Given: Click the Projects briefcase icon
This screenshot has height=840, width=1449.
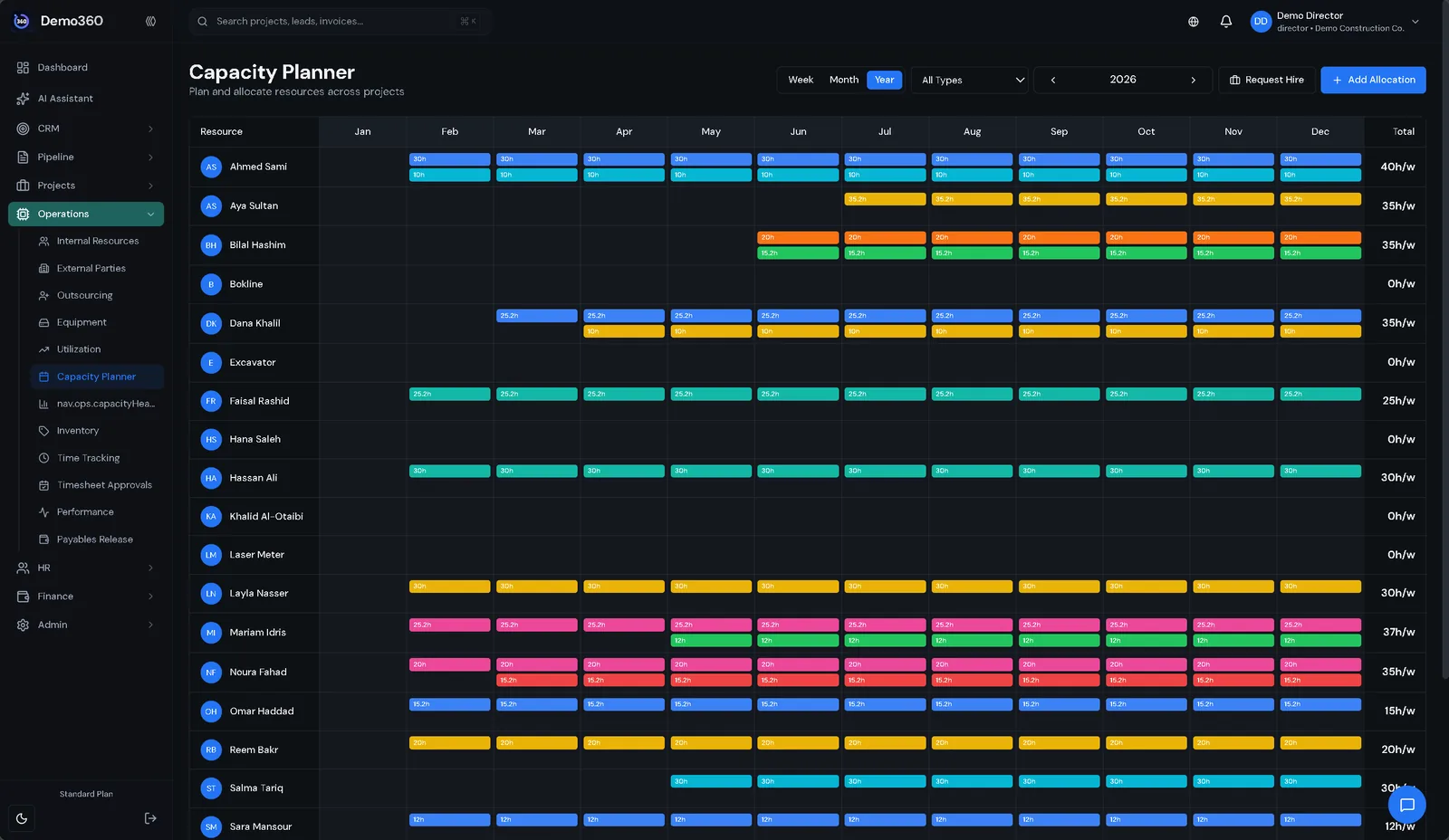Looking at the screenshot, I should click(x=23, y=186).
